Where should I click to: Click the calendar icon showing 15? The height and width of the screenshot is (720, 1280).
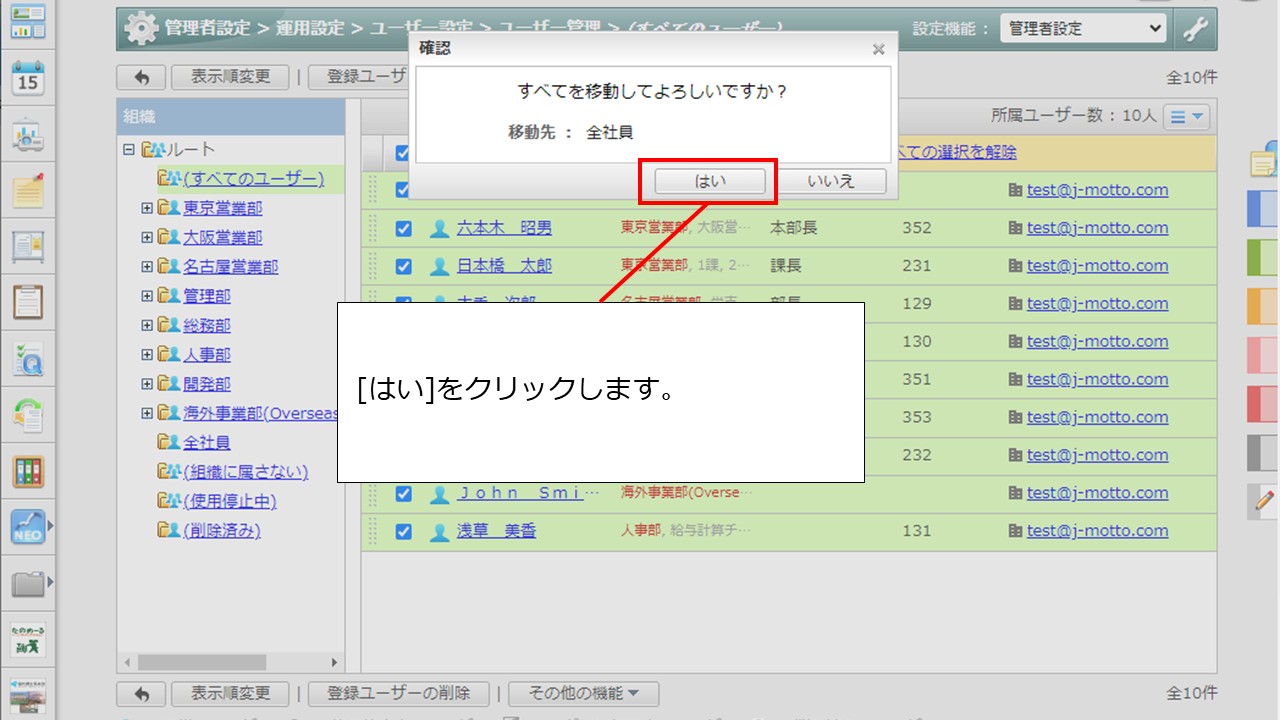pos(27,79)
